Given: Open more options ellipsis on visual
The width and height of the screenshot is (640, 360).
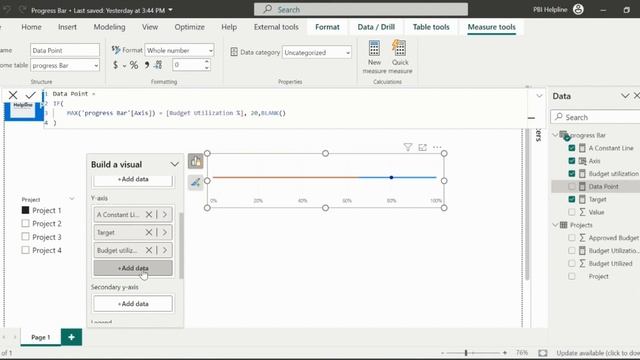Looking at the screenshot, I should pyautogui.click(x=437, y=147).
